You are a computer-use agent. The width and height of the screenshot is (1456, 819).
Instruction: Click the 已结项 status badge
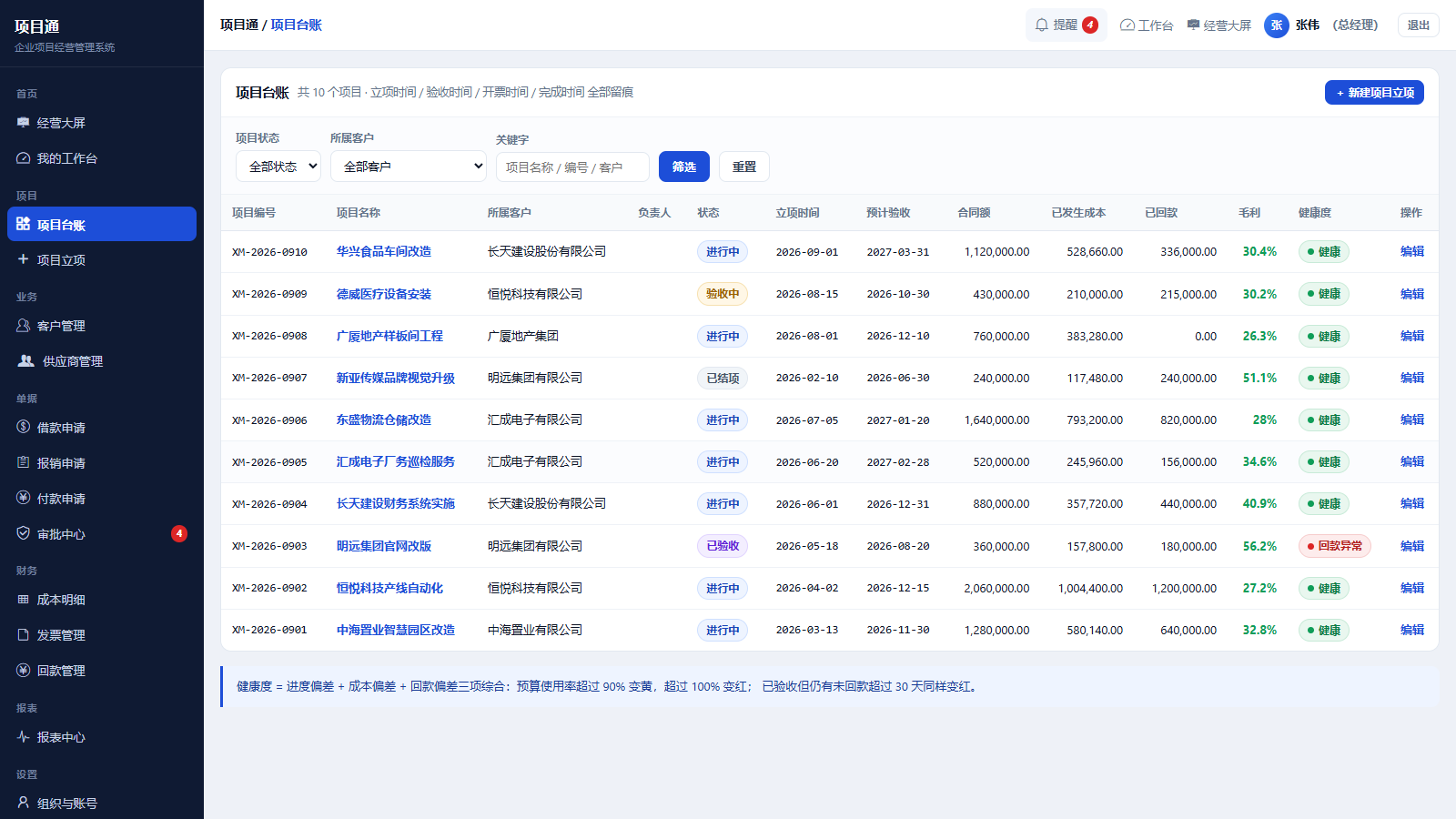point(723,378)
